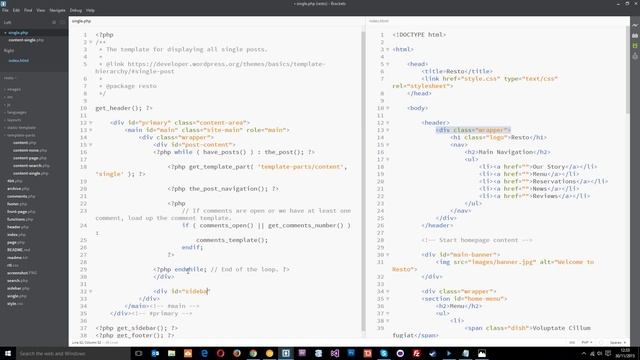Image resolution: width=640 pixels, height=360 pixels.
Task: Open content-none.php in template-parts
Action: [30, 150]
